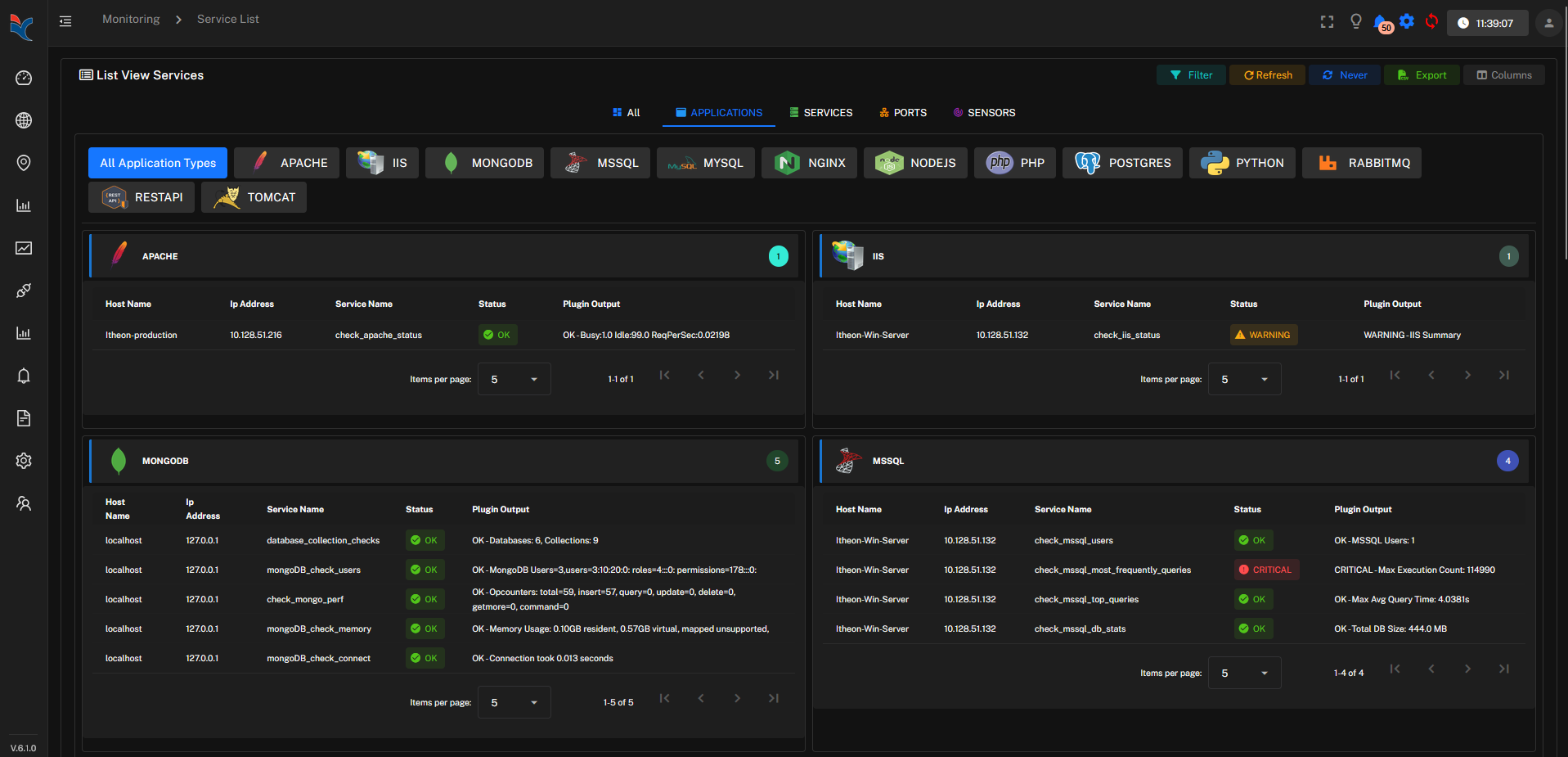Select check_apache_status service name
Viewport: 1568px width, 757px height.
[x=379, y=335]
